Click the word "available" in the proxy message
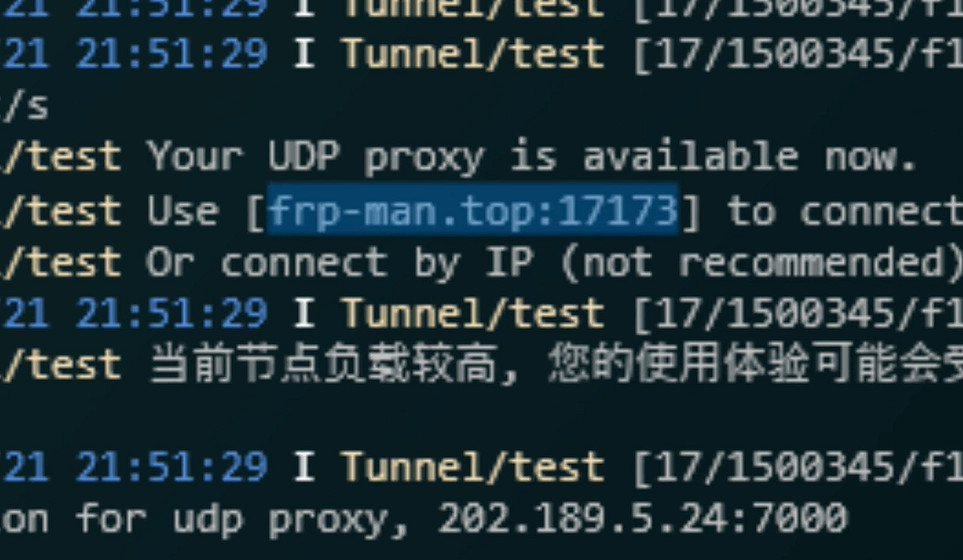The height and width of the screenshot is (560, 963). [x=690, y=157]
